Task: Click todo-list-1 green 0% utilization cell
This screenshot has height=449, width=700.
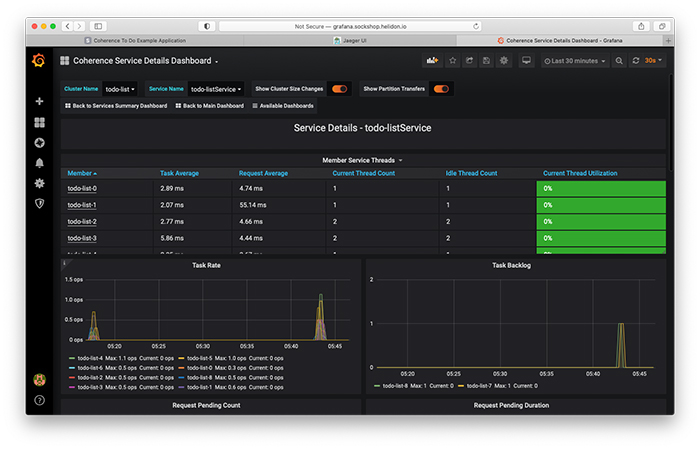Action: (x=601, y=205)
